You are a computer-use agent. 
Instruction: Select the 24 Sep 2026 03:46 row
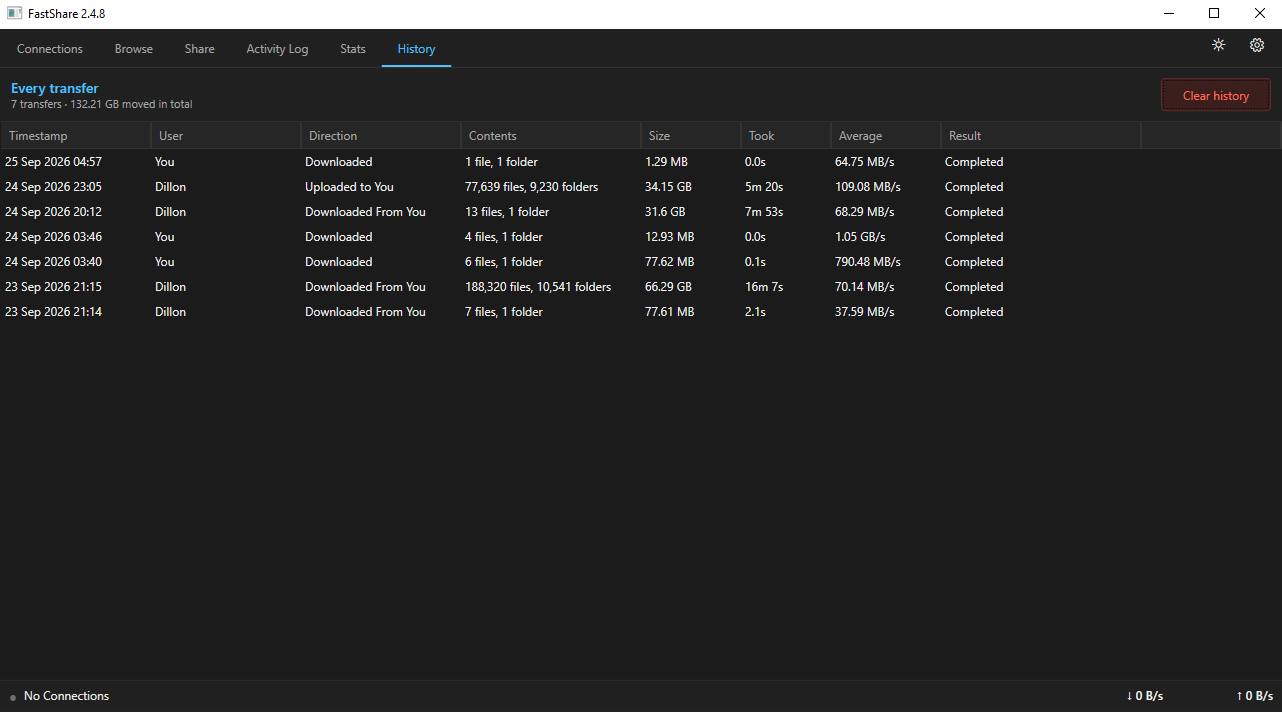coord(641,237)
